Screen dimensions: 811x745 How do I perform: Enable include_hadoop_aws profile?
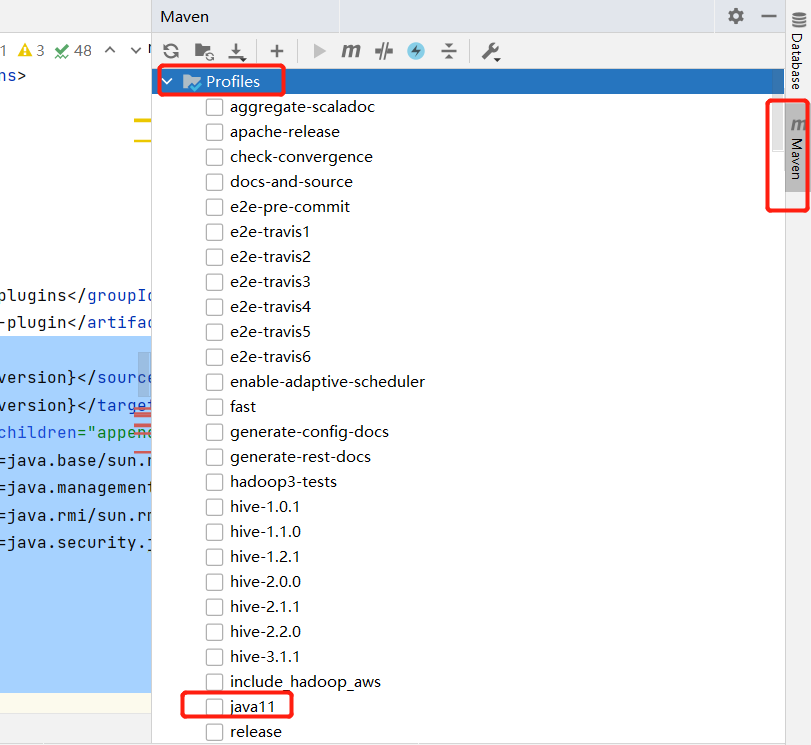[214, 682]
